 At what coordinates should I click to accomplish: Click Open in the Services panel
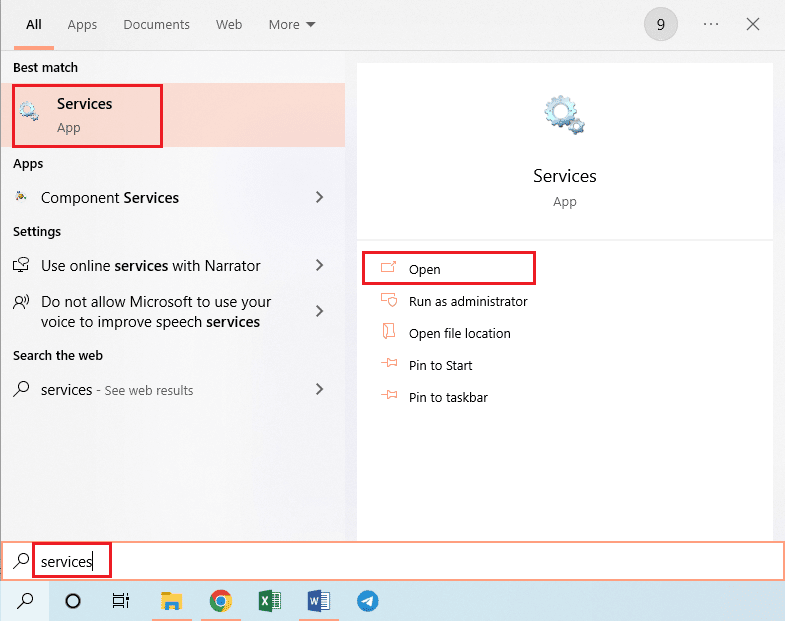coord(425,269)
